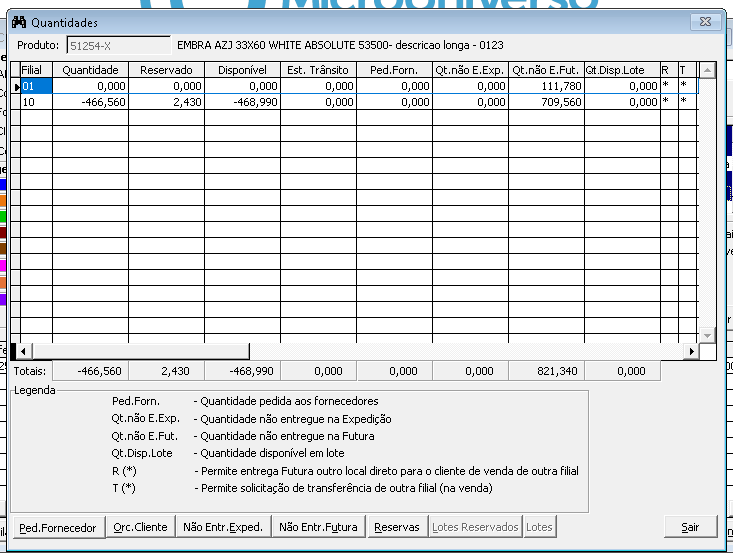Image resolution: width=733 pixels, height=558 pixels.
Task: Click the horizontal scroll right arrow
Action: pyautogui.click(x=691, y=351)
